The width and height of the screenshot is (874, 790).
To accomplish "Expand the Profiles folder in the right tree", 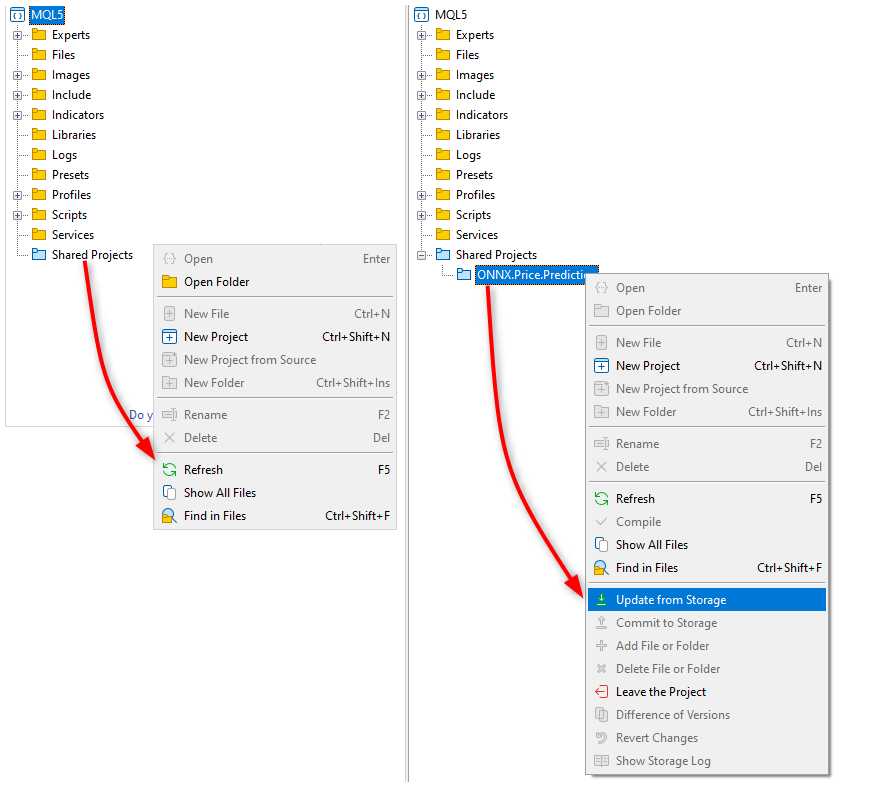I will [422, 195].
